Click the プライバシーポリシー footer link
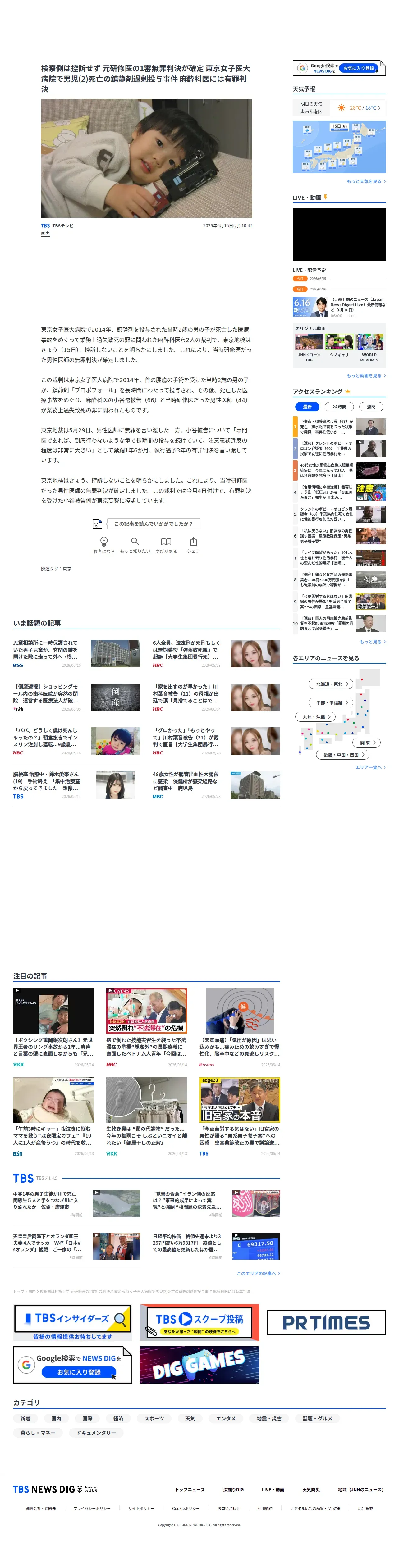Screen dimensions: 399x1568 click(x=92, y=1508)
